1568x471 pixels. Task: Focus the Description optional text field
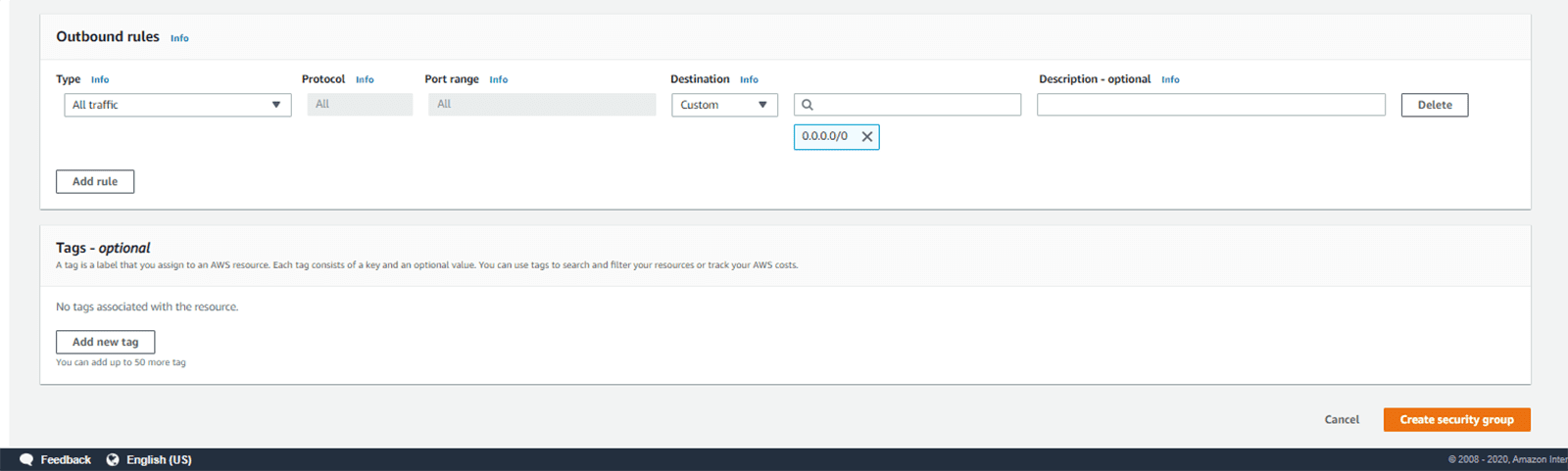1211,105
